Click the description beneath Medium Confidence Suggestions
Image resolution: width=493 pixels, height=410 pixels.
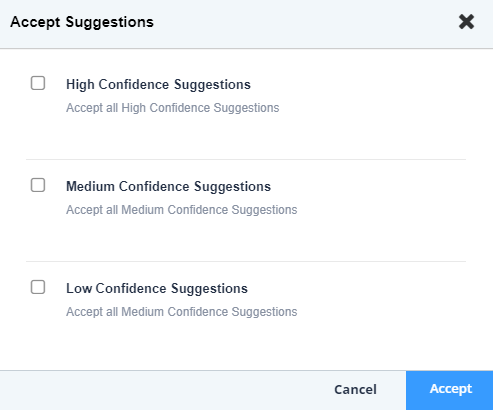(182, 210)
